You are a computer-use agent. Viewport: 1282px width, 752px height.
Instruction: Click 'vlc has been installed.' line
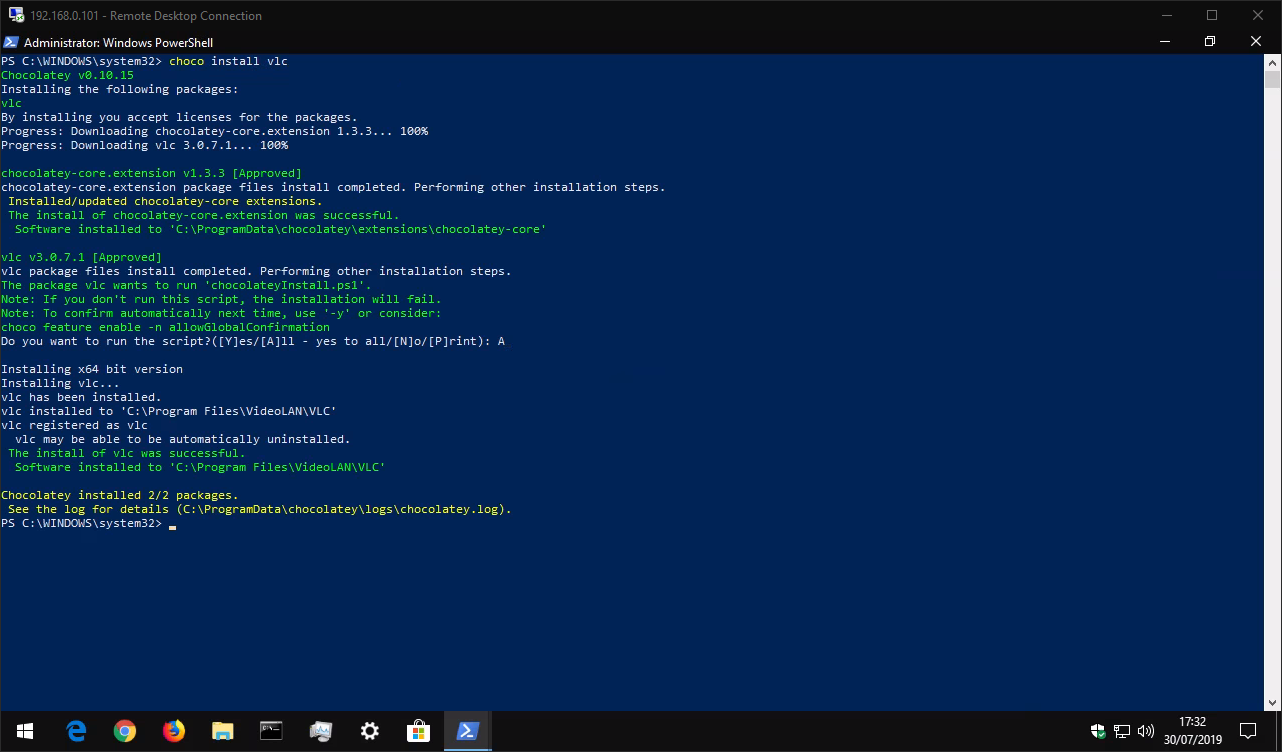[81, 397]
